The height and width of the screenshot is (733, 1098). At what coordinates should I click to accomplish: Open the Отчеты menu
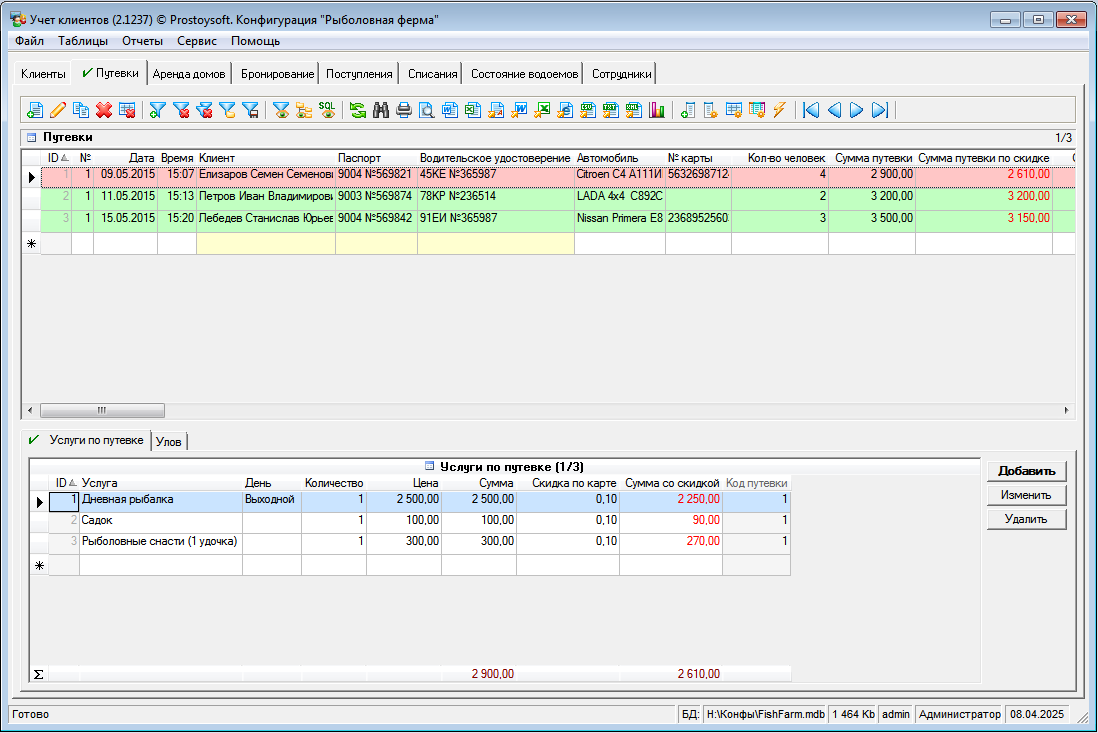pos(142,41)
